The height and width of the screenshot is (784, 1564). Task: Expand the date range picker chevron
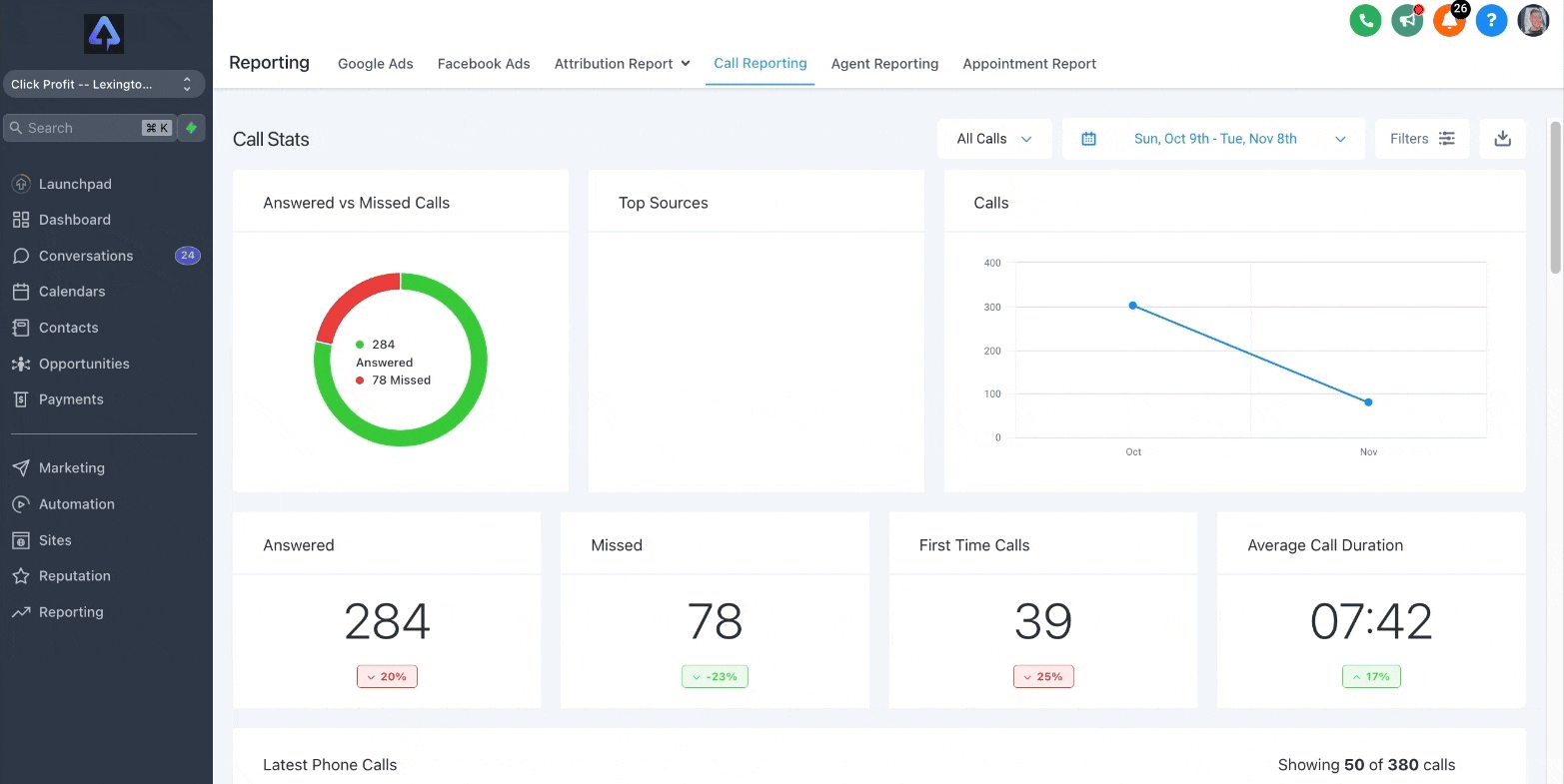[1340, 139]
